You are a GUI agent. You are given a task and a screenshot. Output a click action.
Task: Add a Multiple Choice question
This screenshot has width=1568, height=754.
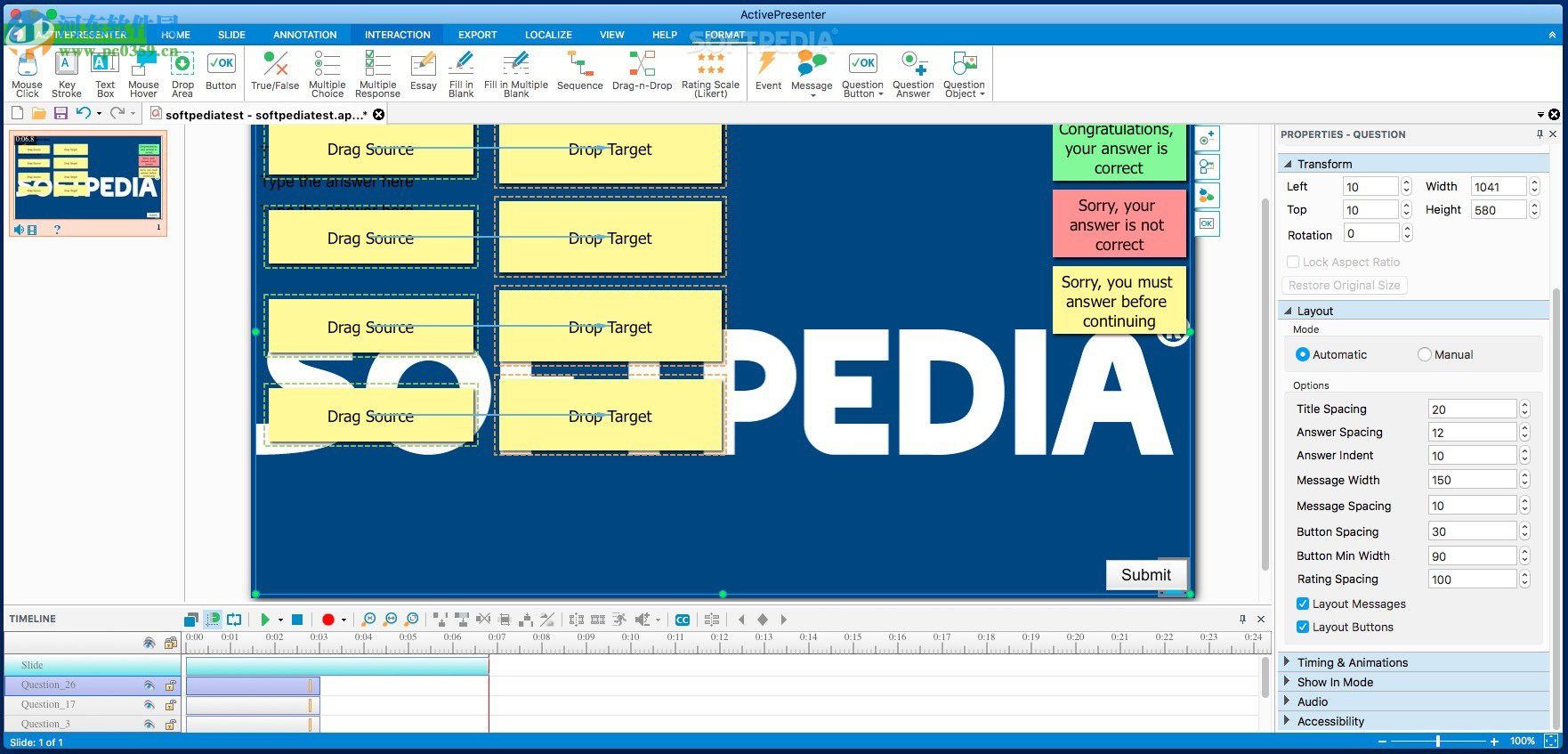pos(327,74)
